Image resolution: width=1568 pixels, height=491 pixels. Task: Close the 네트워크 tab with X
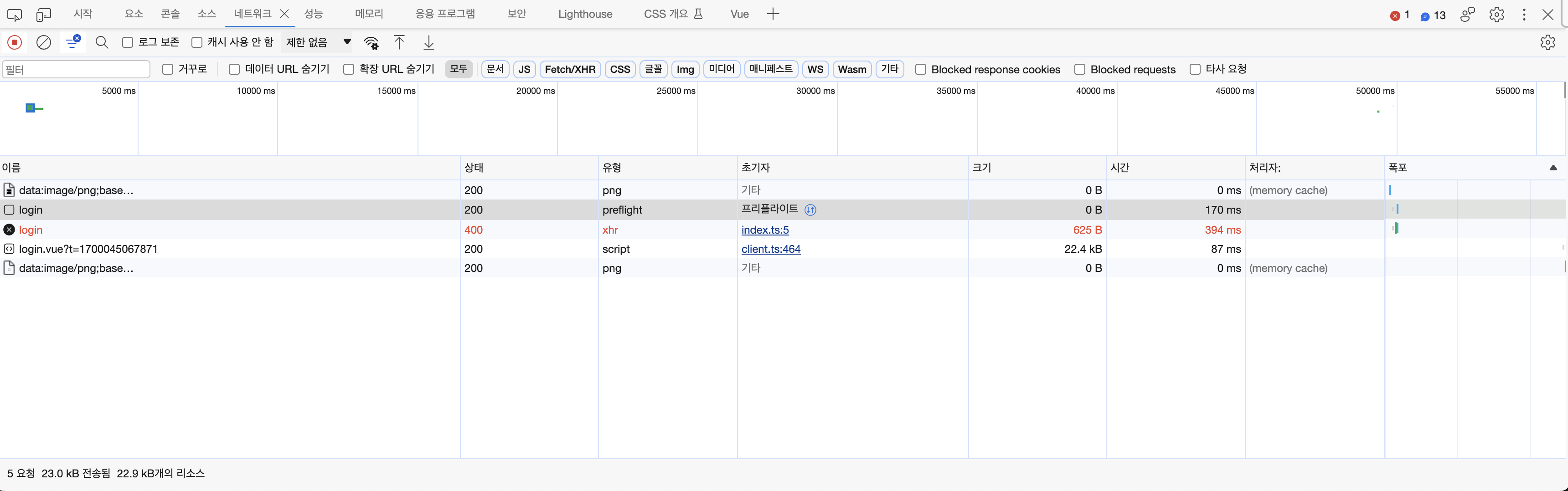pos(284,14)
